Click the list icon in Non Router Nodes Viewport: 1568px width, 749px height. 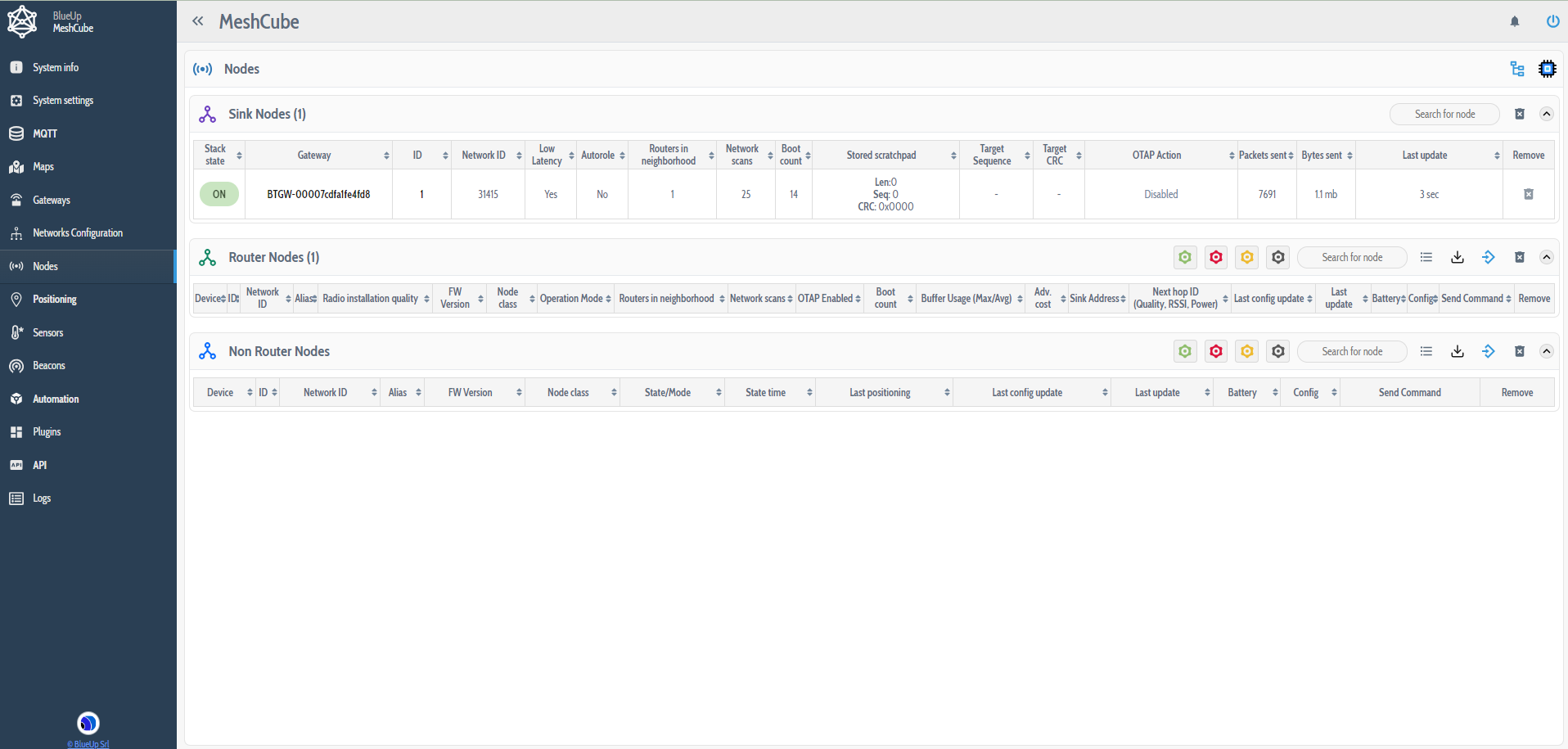point(1426,351)
